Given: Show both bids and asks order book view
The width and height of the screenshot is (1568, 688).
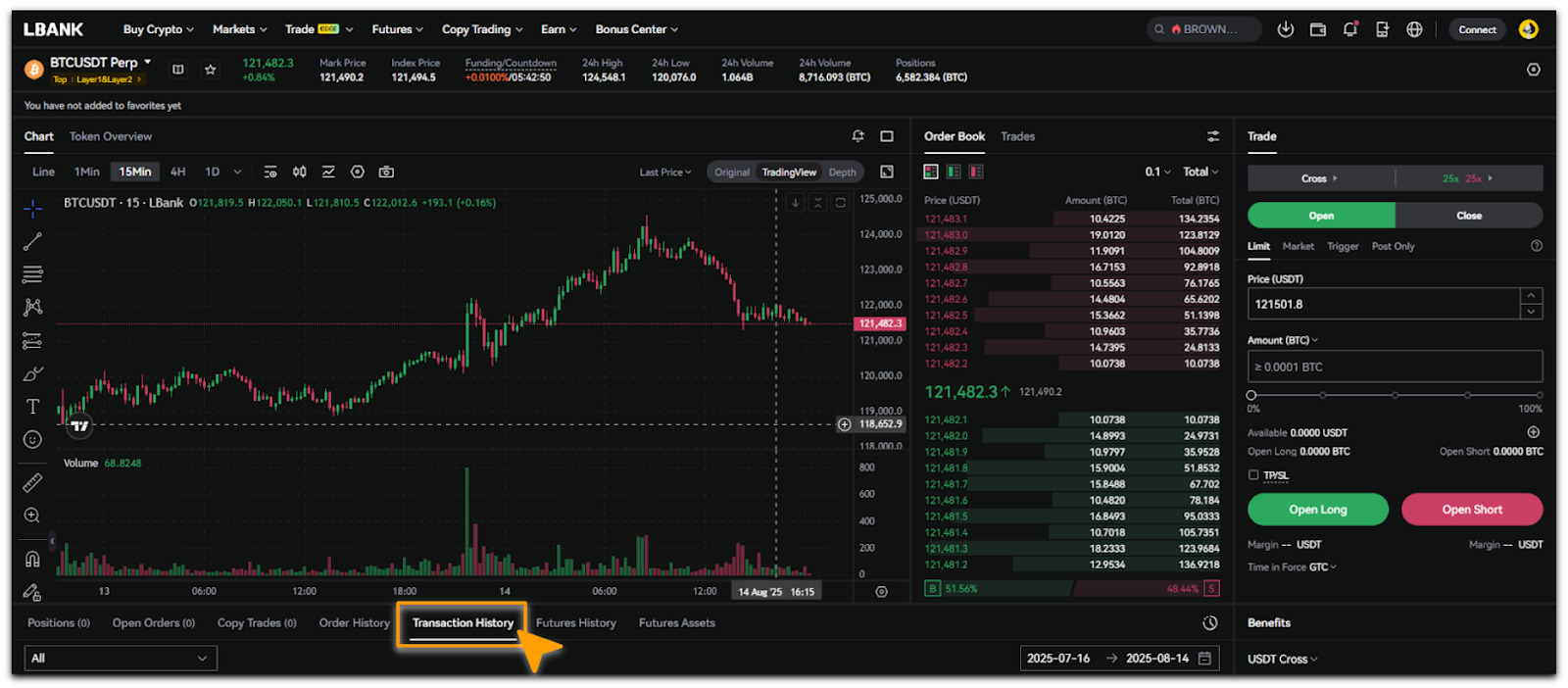Looking at the screenshot, I should tap(931, 172).
